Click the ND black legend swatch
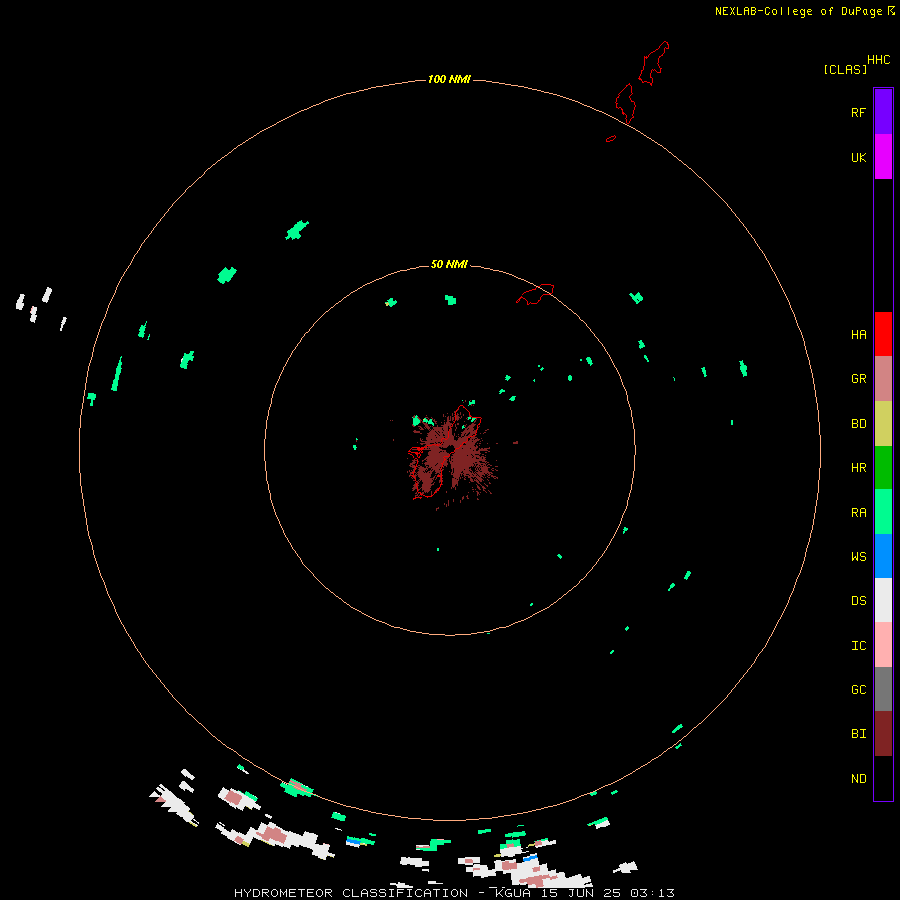900x900 pixels. click(x=883, y=778)
